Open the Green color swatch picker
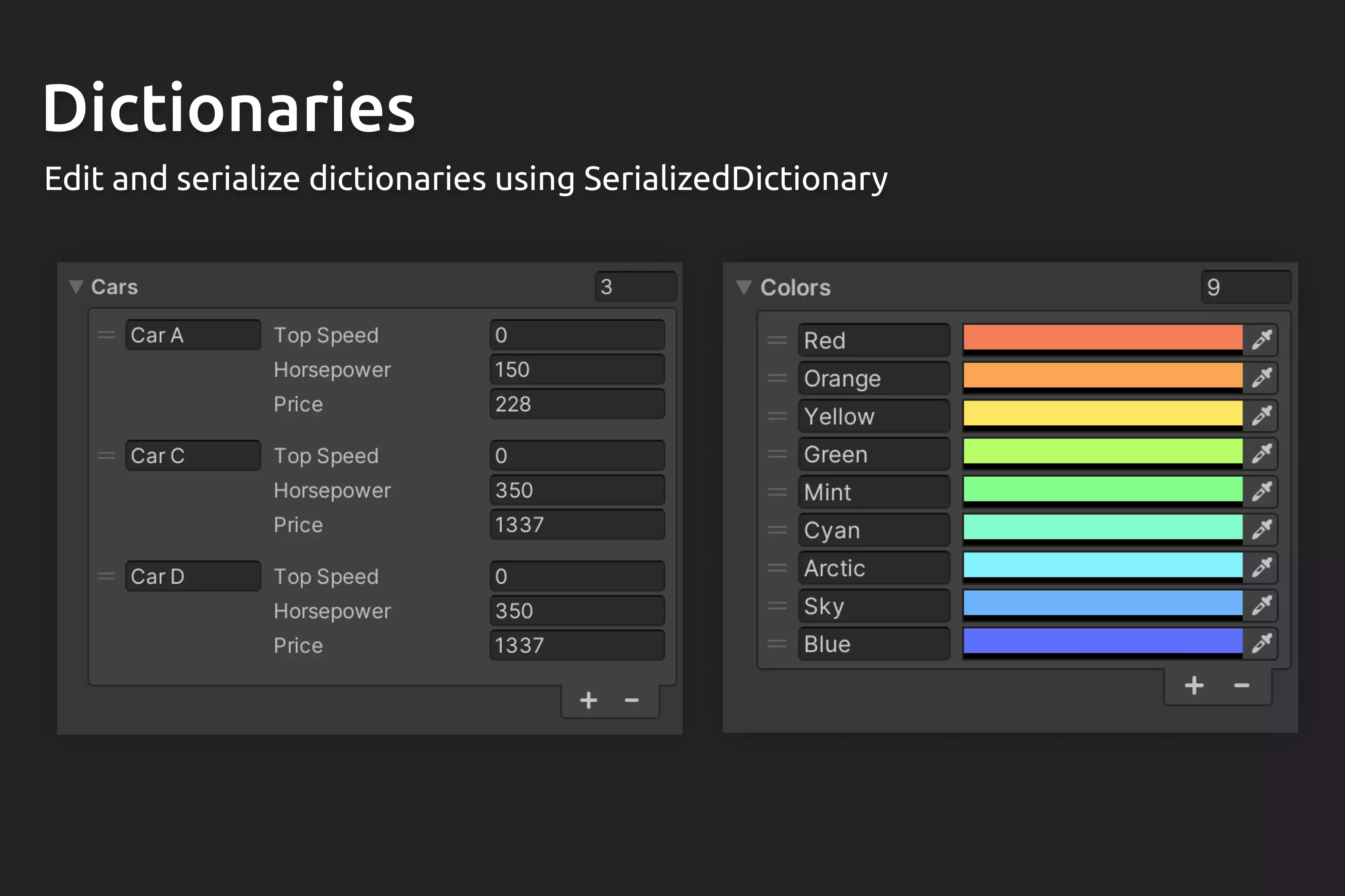This screenshot has height=896, width=1345. (x=1102, y=452)
